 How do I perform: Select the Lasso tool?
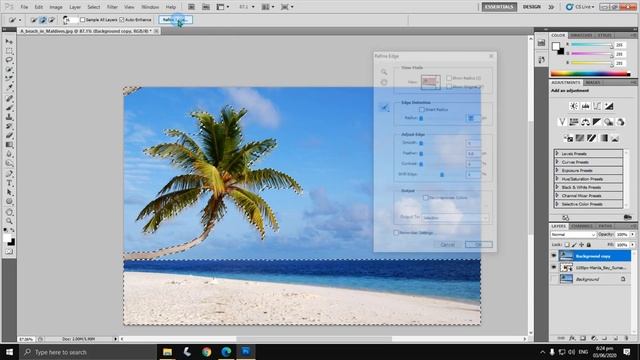click(9, 60)
